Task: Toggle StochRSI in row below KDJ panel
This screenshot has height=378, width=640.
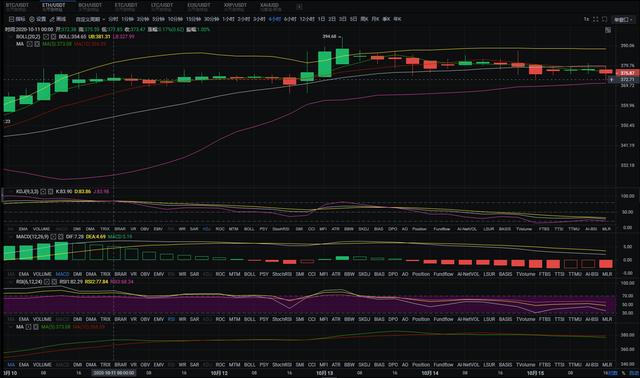Action: [281, 229]
